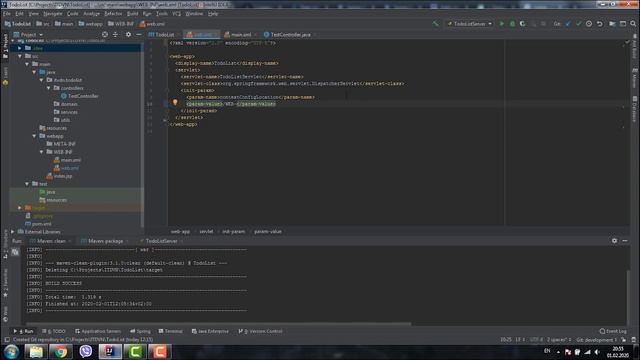Screen dimensions: 640x360
Task: Collapse the src folder arrow
Action: 20,56
